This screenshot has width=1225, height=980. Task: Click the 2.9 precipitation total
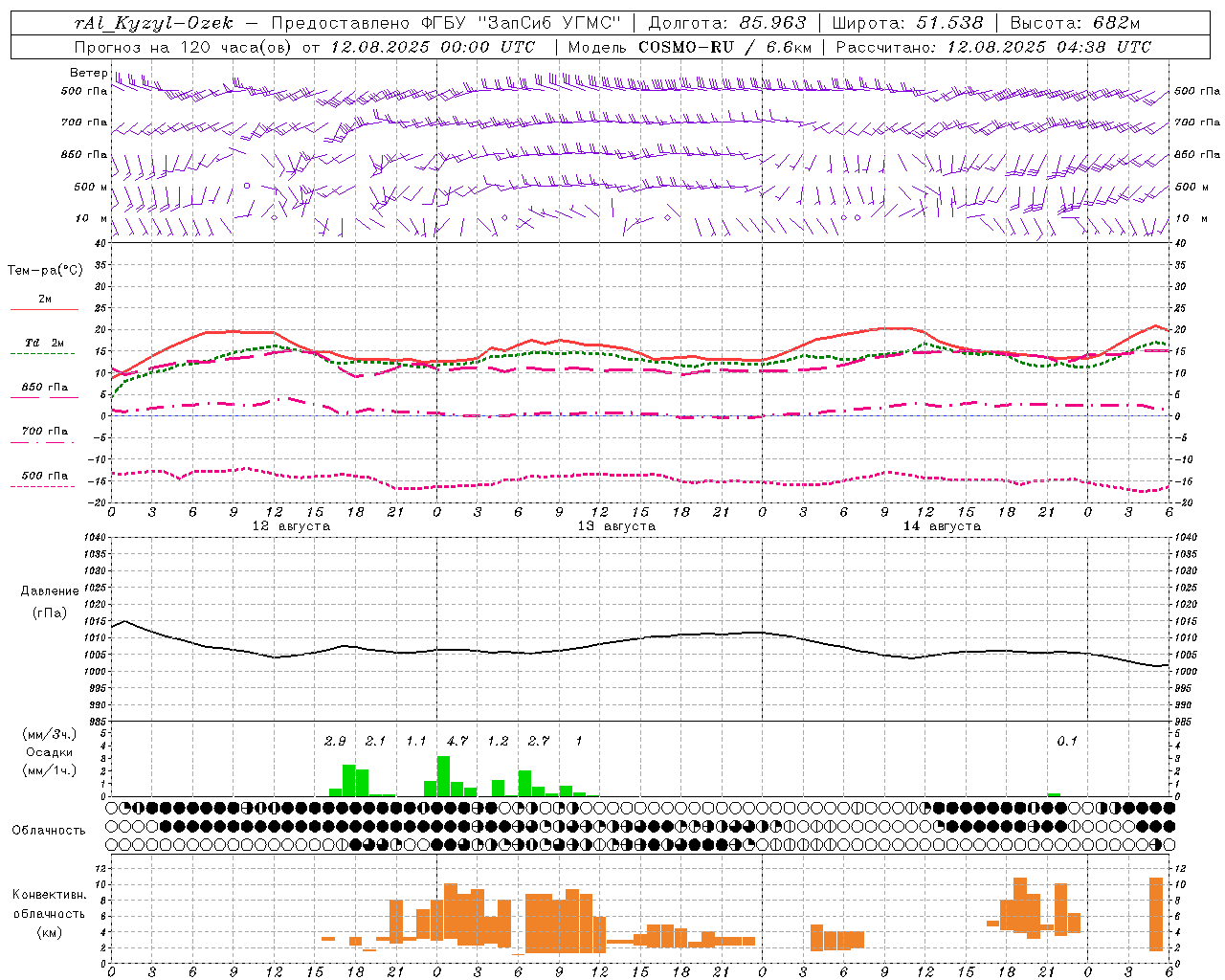335,742
